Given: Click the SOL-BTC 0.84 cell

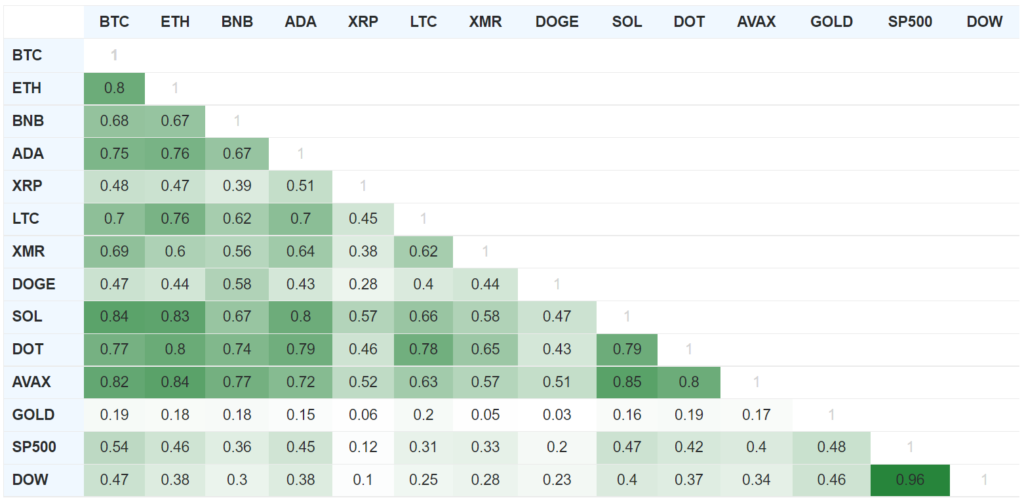Looking at the screenshot, I should click(x=114, y=316).
